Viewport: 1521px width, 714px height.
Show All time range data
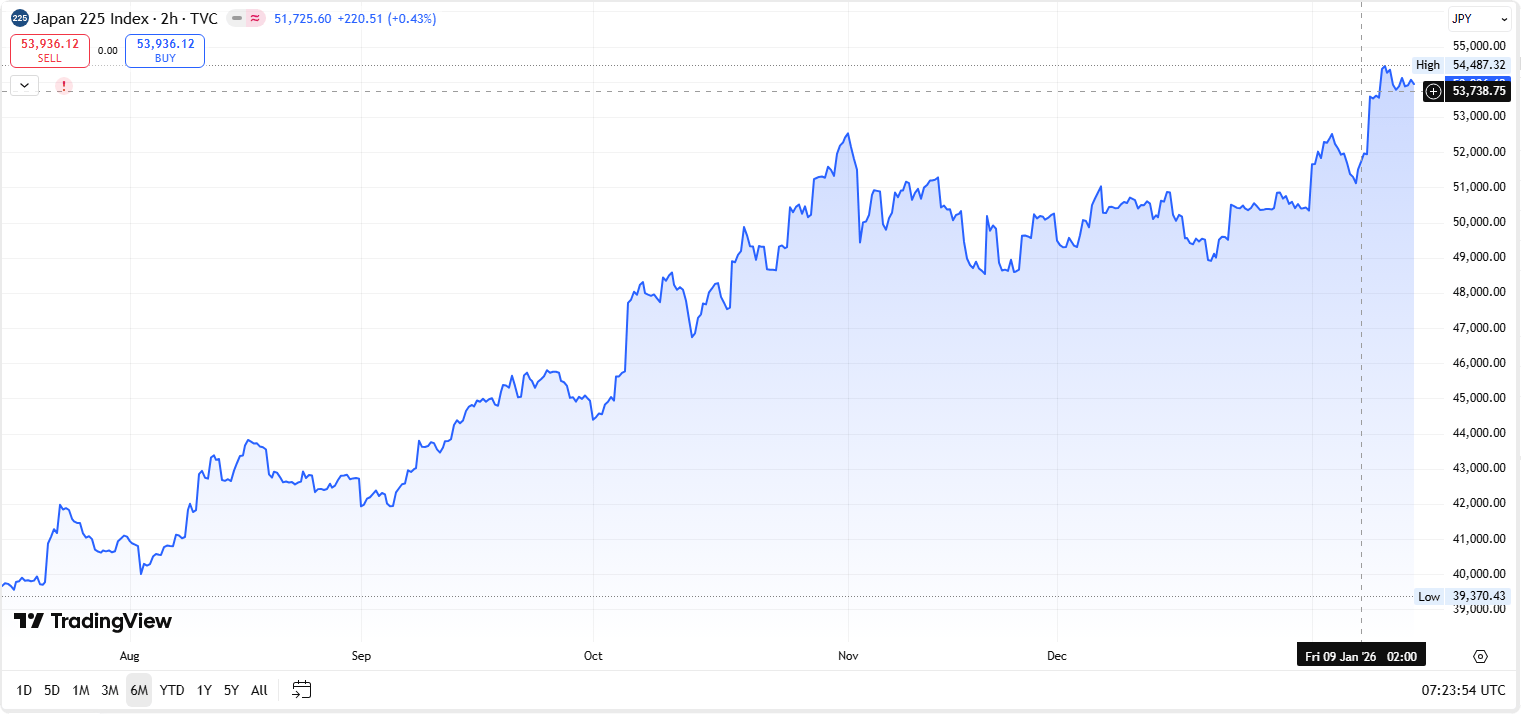point(259,690)
